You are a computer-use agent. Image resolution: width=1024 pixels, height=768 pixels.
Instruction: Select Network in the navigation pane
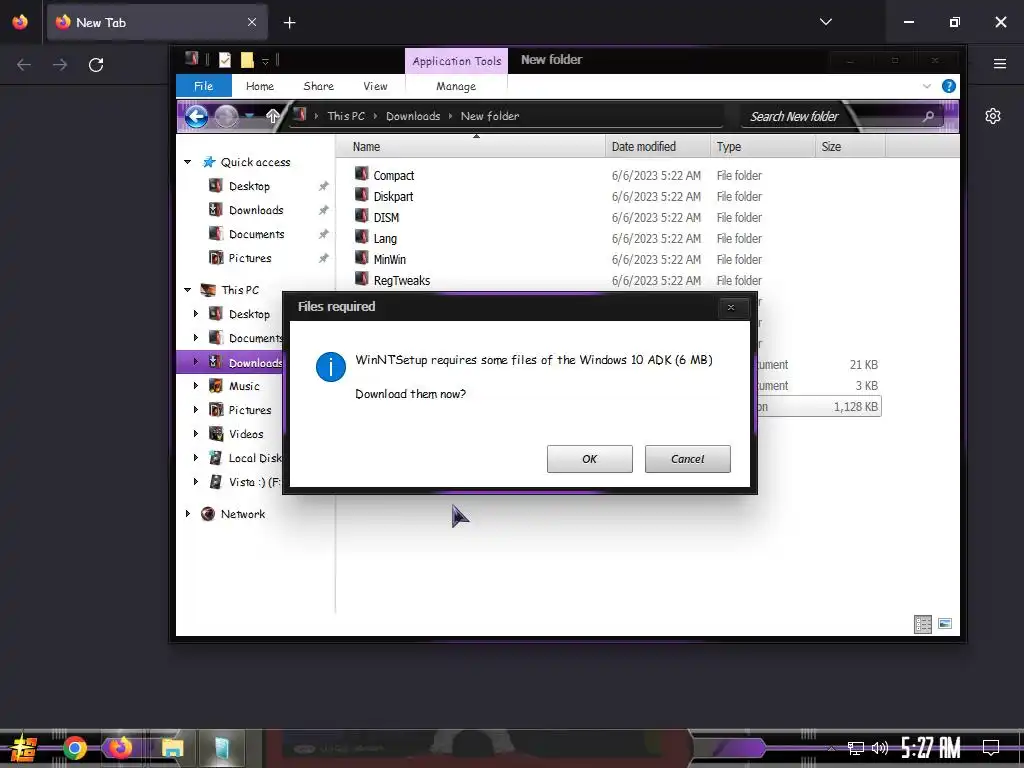coord(242,514)
